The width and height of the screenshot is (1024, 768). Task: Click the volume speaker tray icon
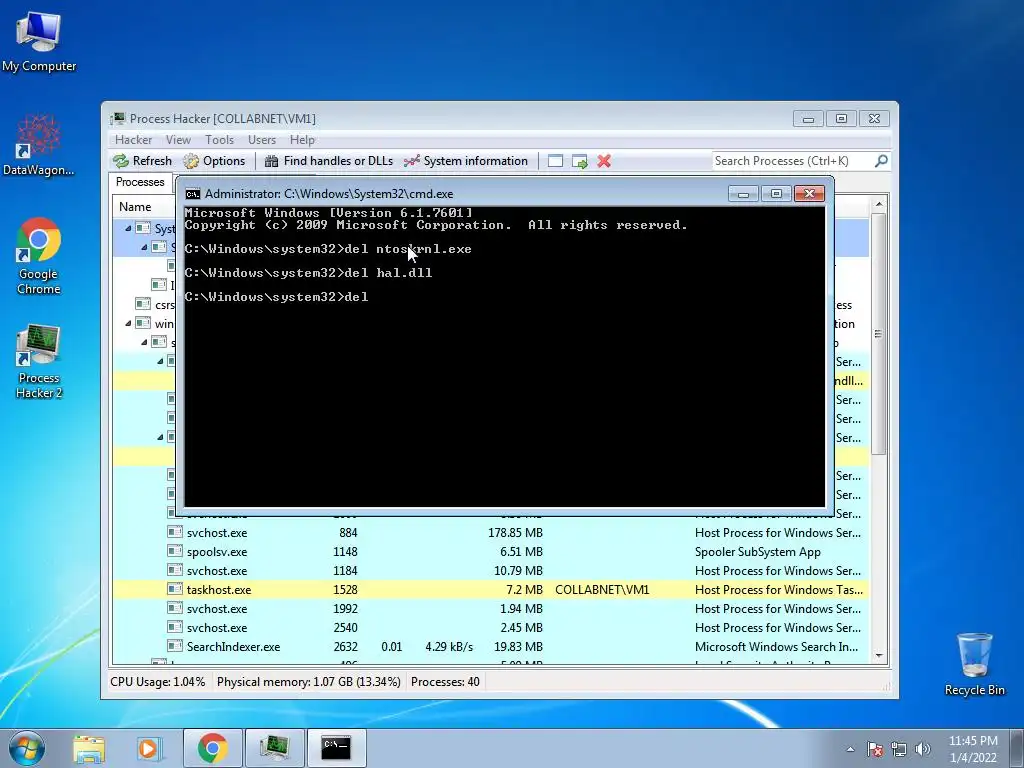922,749
